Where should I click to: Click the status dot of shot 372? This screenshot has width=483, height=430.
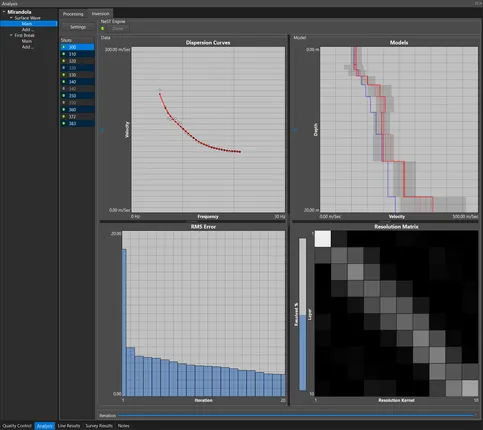[64, 116]
